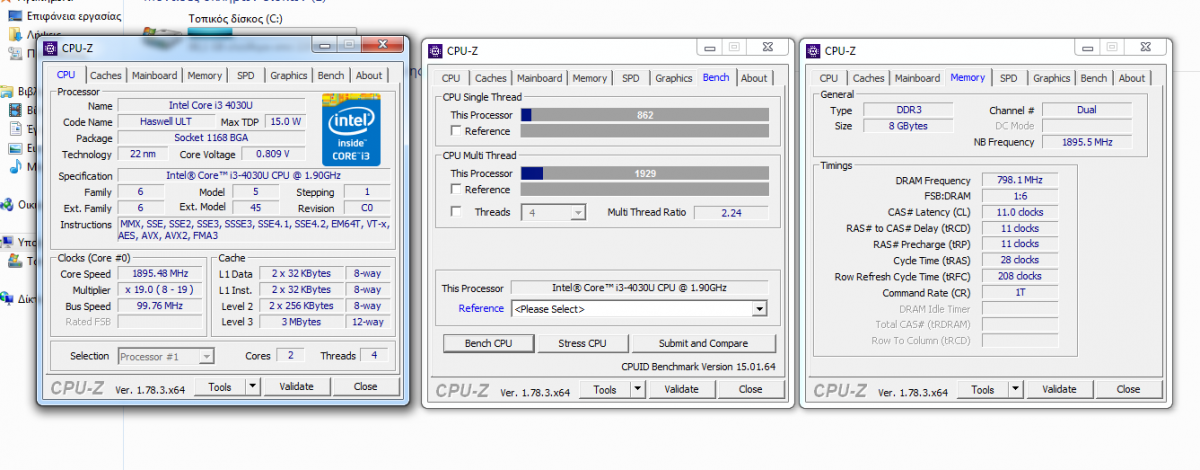
Task: Open the About tab in CPU window
Action: click(x=369, y=75)
